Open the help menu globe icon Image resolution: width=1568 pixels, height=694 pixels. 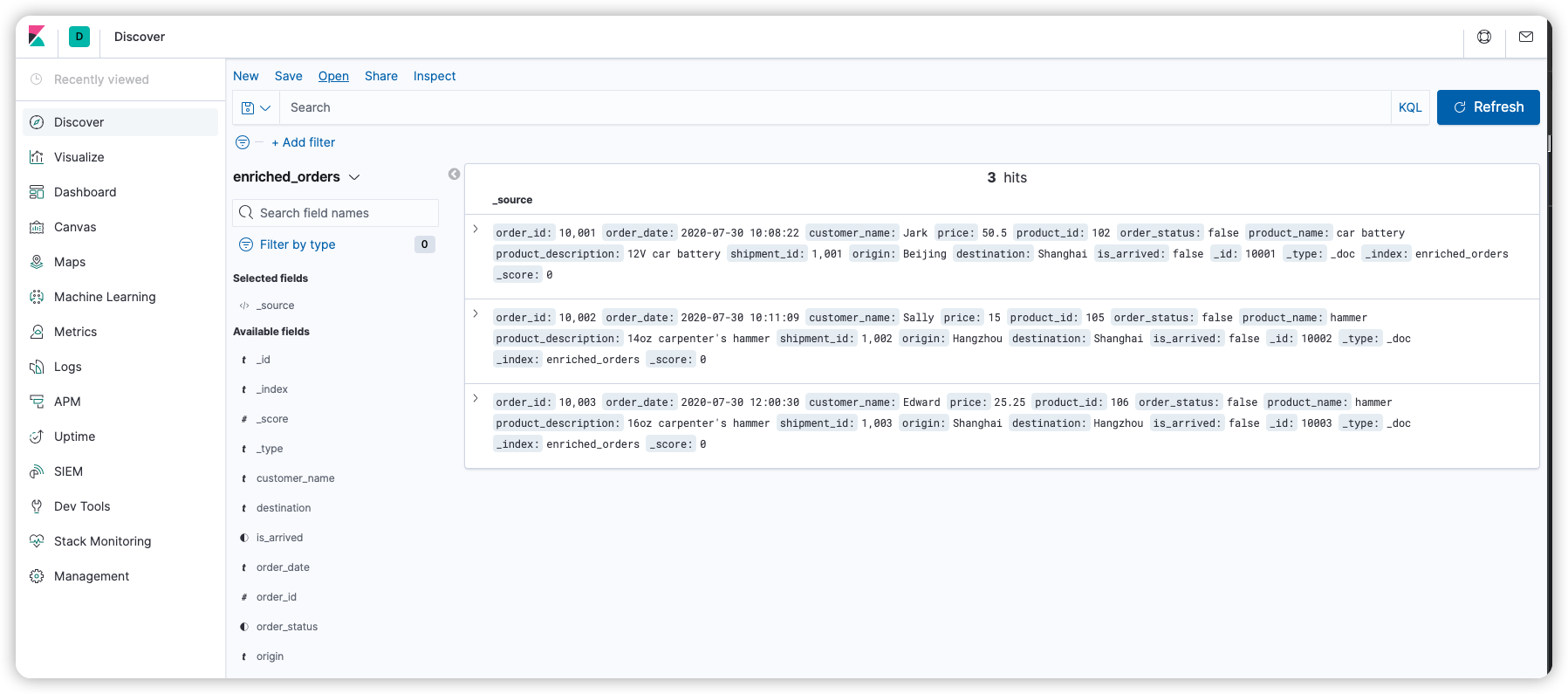1483,37
